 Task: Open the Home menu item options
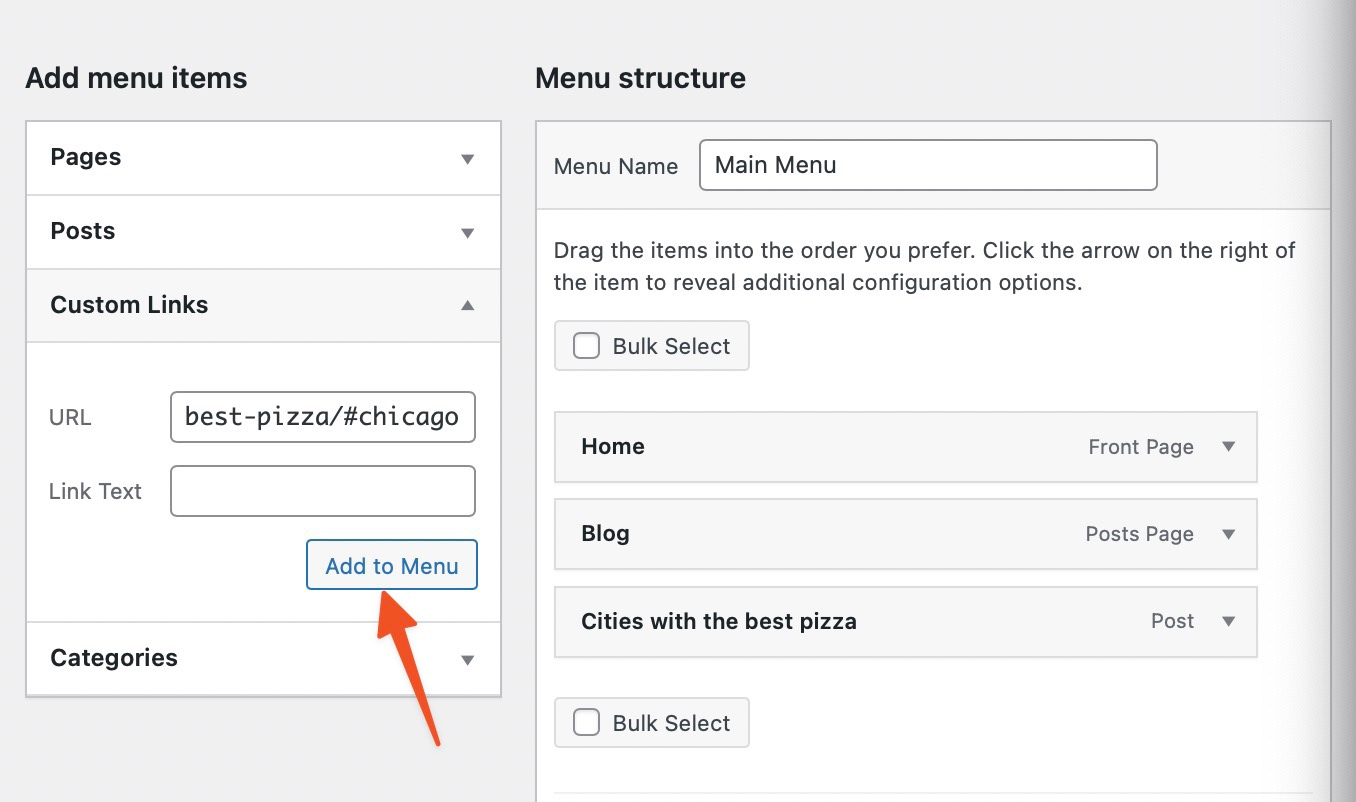tap(1229, 447)
